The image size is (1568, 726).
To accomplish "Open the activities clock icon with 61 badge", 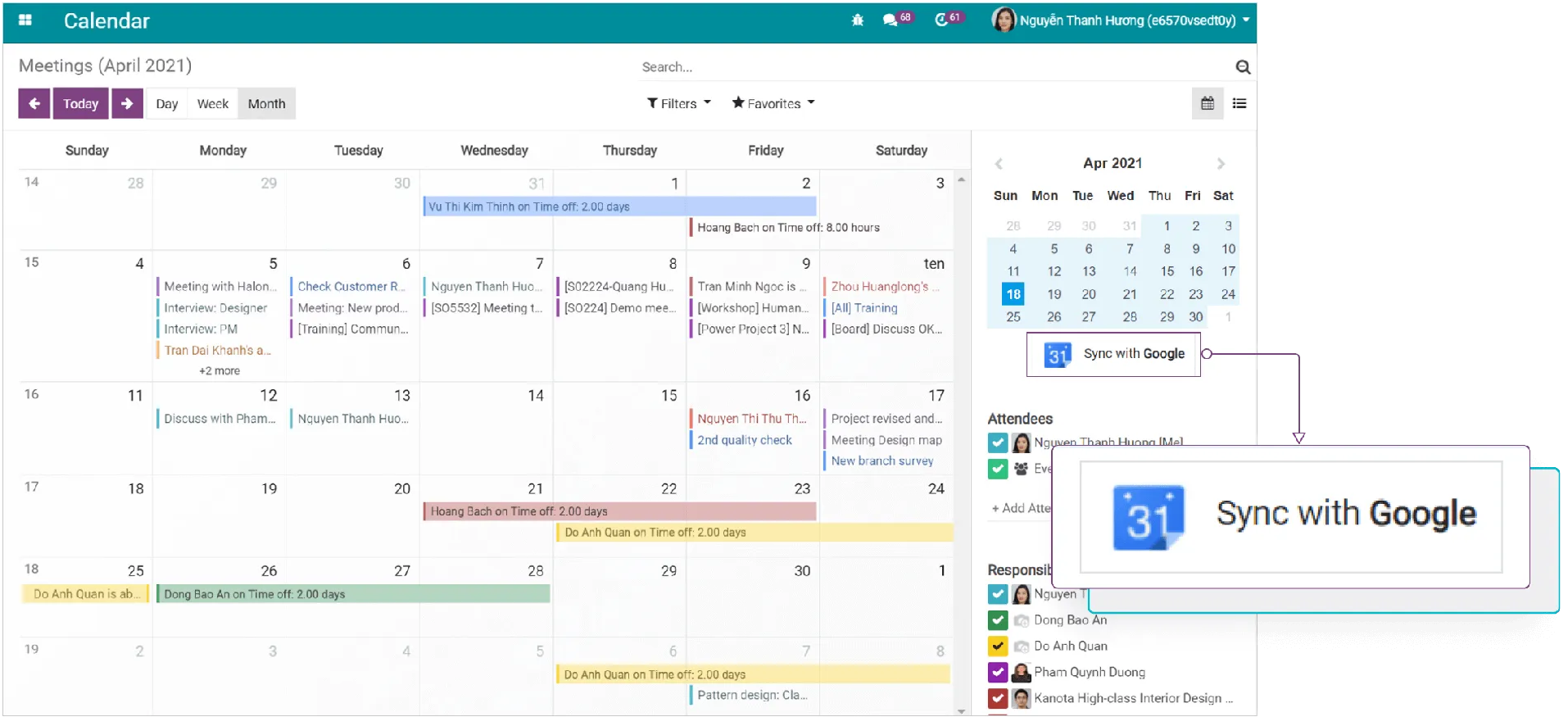I will point(941,20).
